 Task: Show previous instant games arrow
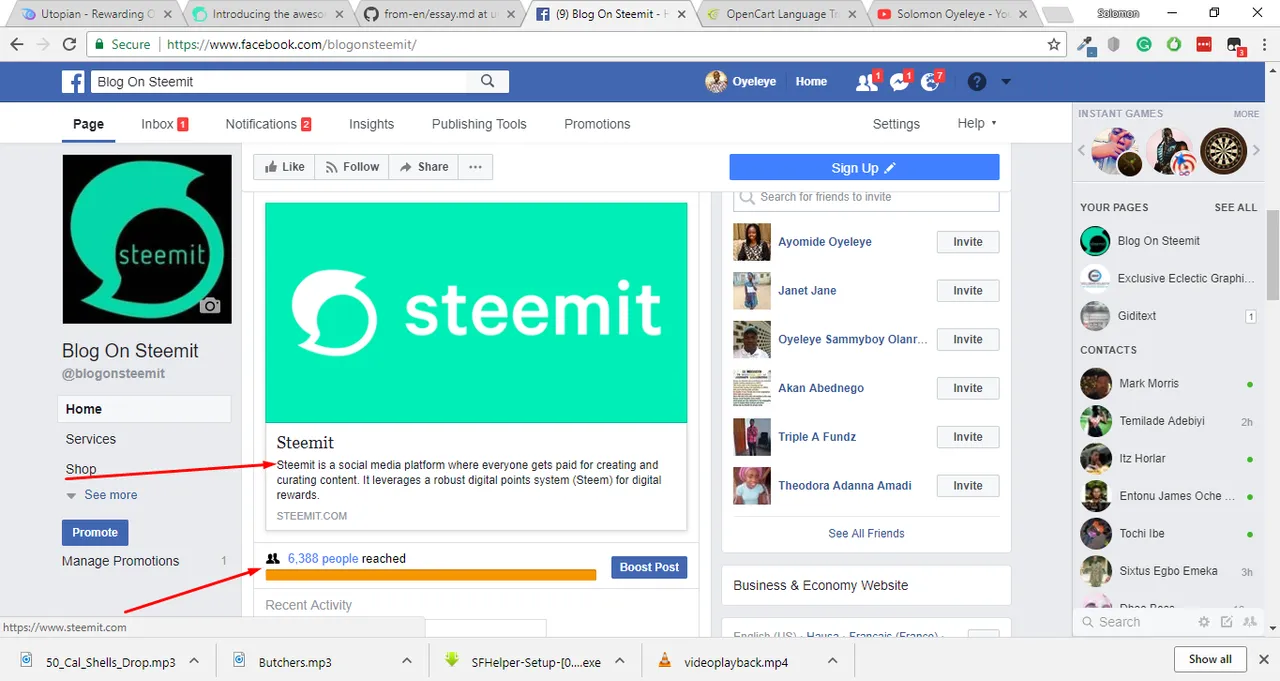click(x=1081, y=151)
